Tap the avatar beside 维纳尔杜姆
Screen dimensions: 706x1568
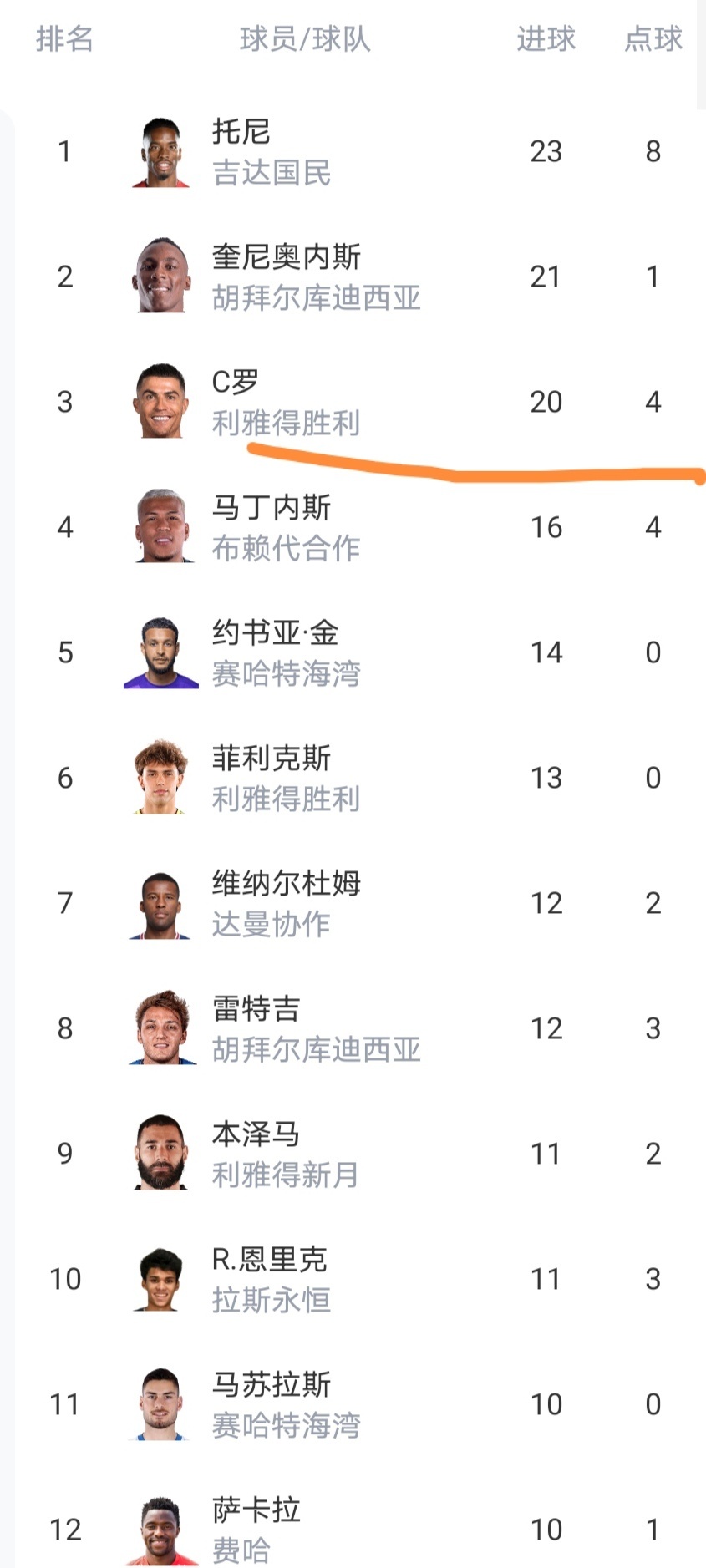click(161, 903)
